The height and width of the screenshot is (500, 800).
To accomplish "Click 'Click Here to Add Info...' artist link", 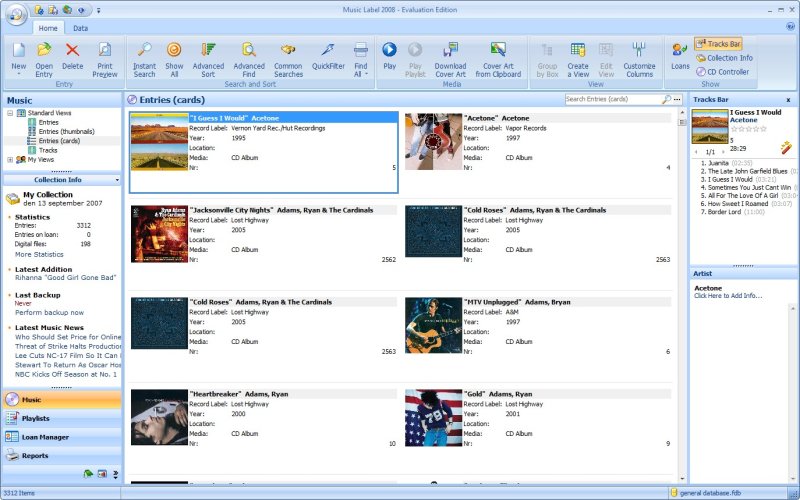I will (x=728, y=296).
